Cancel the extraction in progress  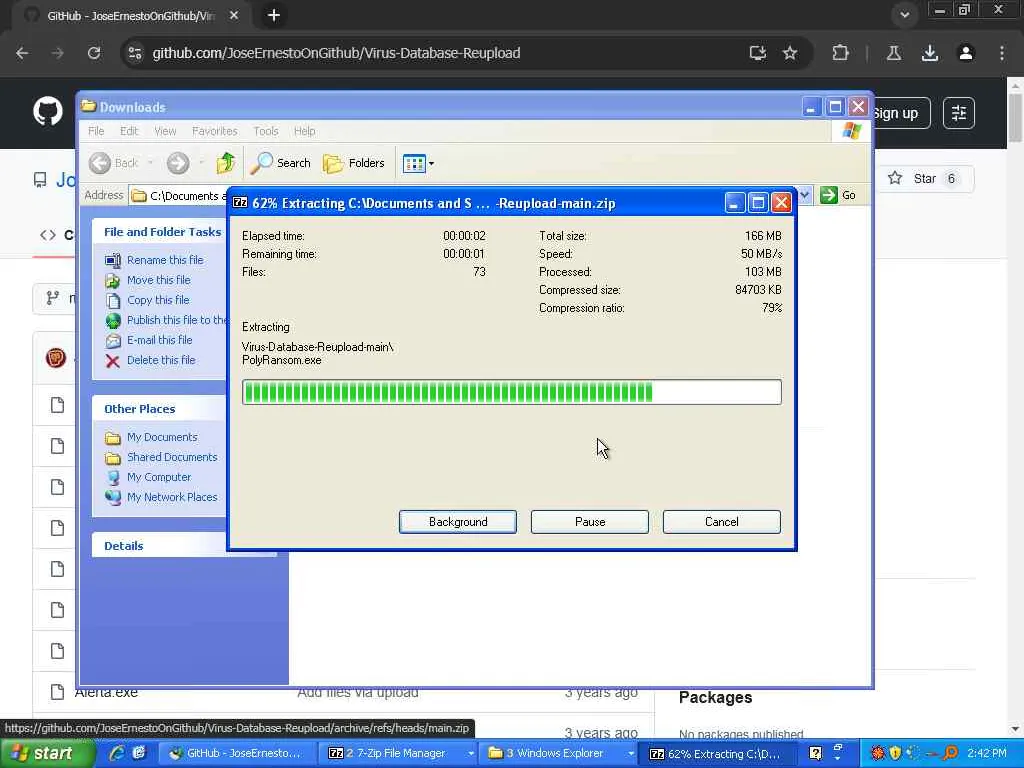tap(722, 522)
